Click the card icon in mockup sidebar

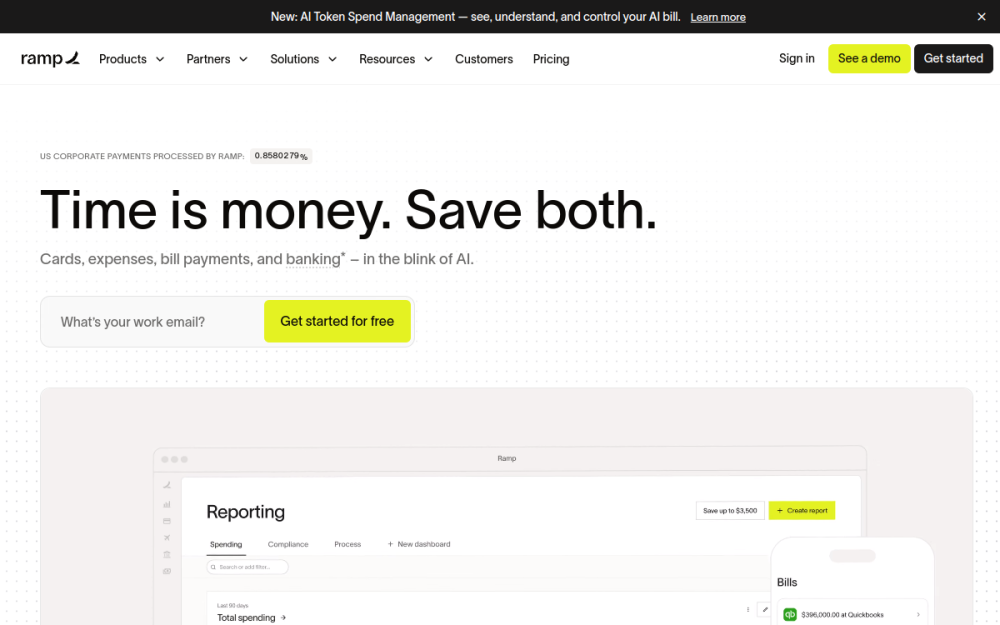tap(167, 521)
